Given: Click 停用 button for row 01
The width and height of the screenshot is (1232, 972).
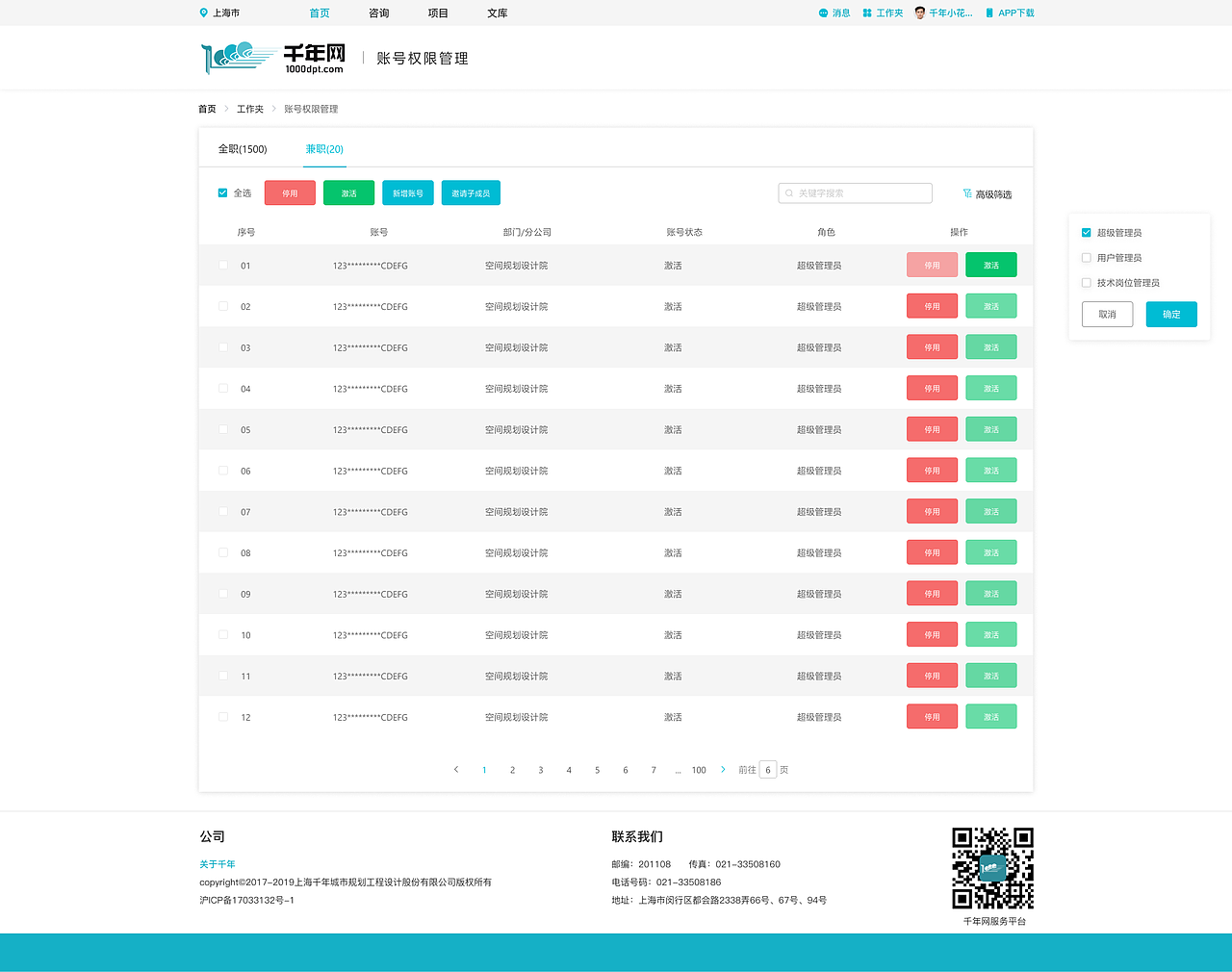Looking at the screenshot, I should tap(932, 265).
